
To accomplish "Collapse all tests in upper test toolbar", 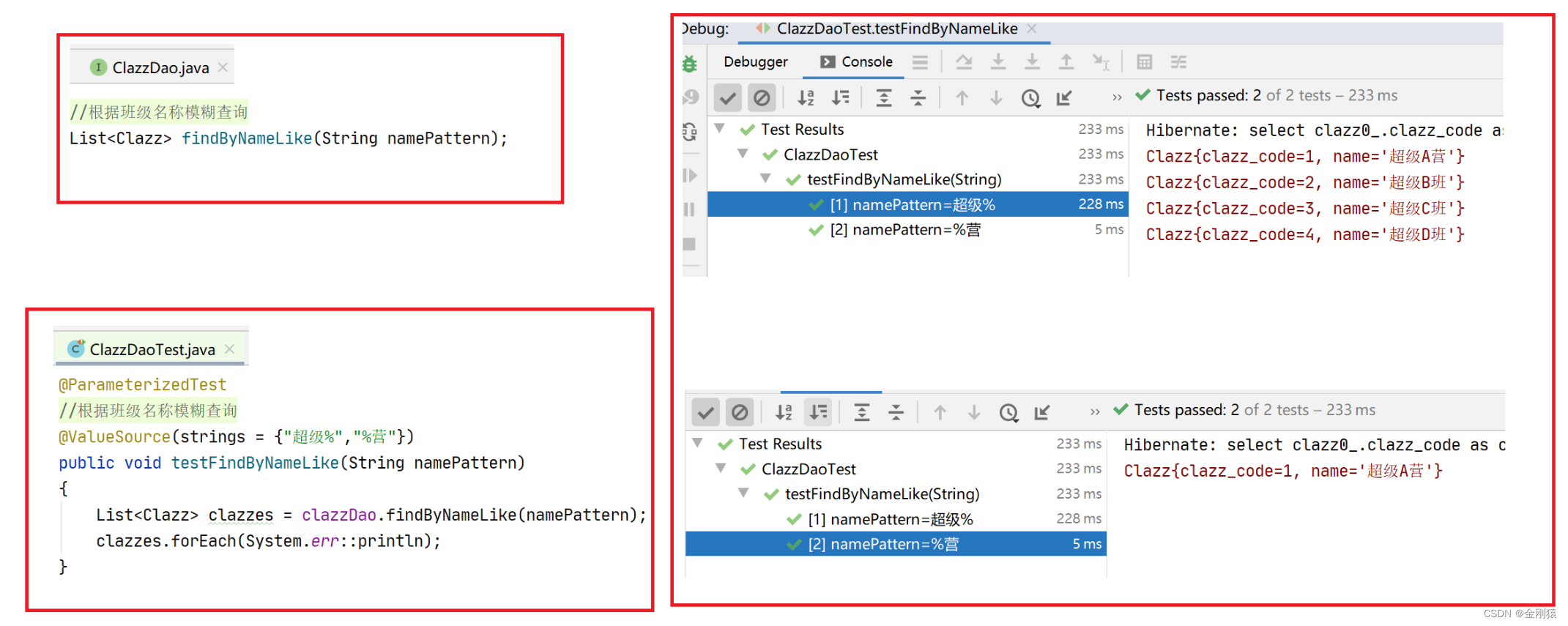I will [x=918, y=97].
